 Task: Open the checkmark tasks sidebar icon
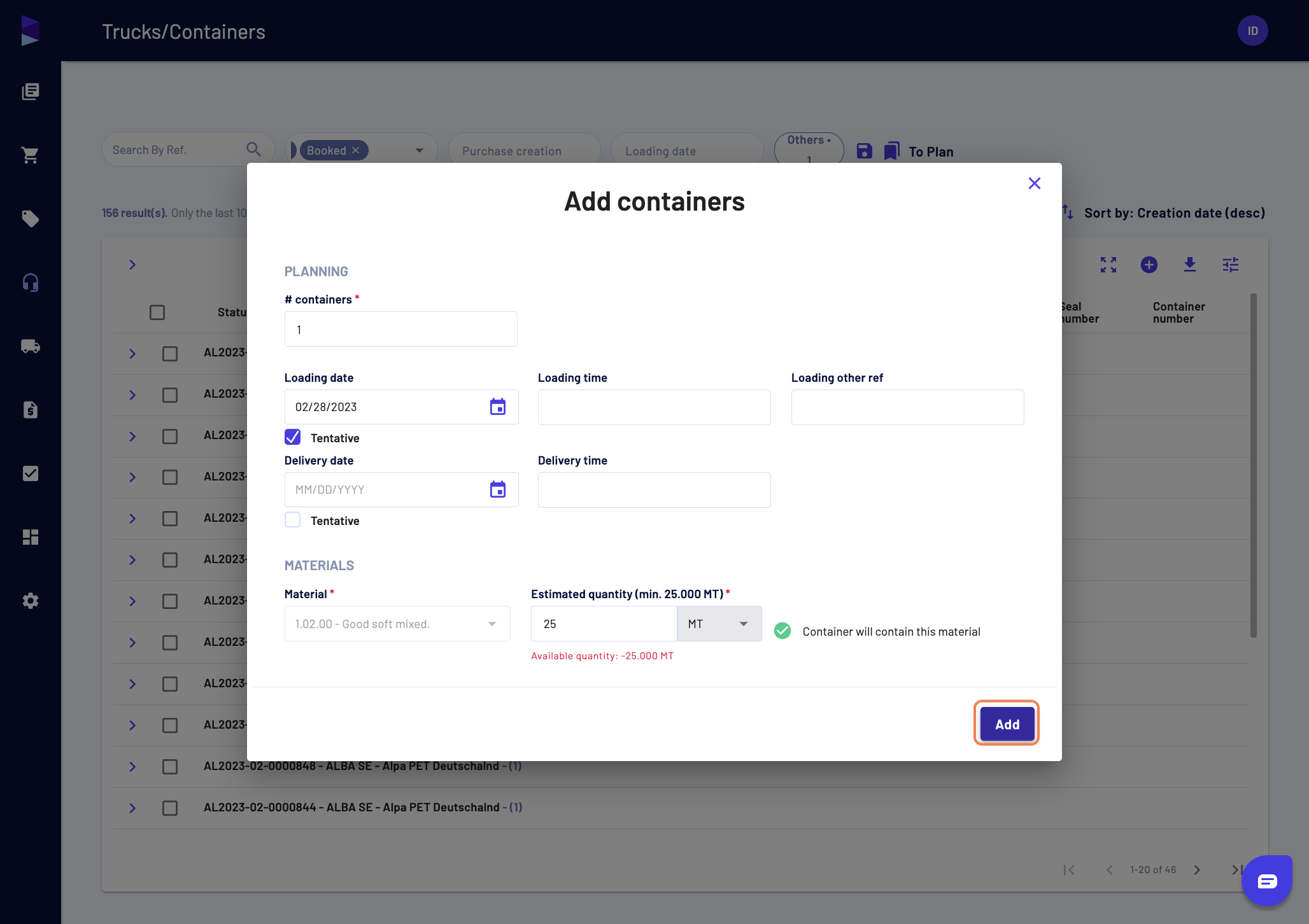pos(31,473)
